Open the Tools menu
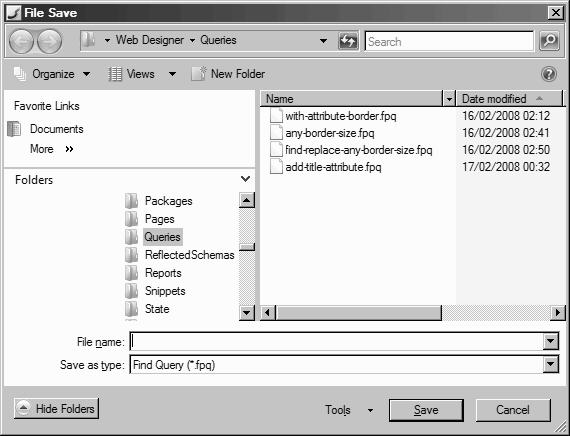This screenshot has width=570, height=436. 349,410
